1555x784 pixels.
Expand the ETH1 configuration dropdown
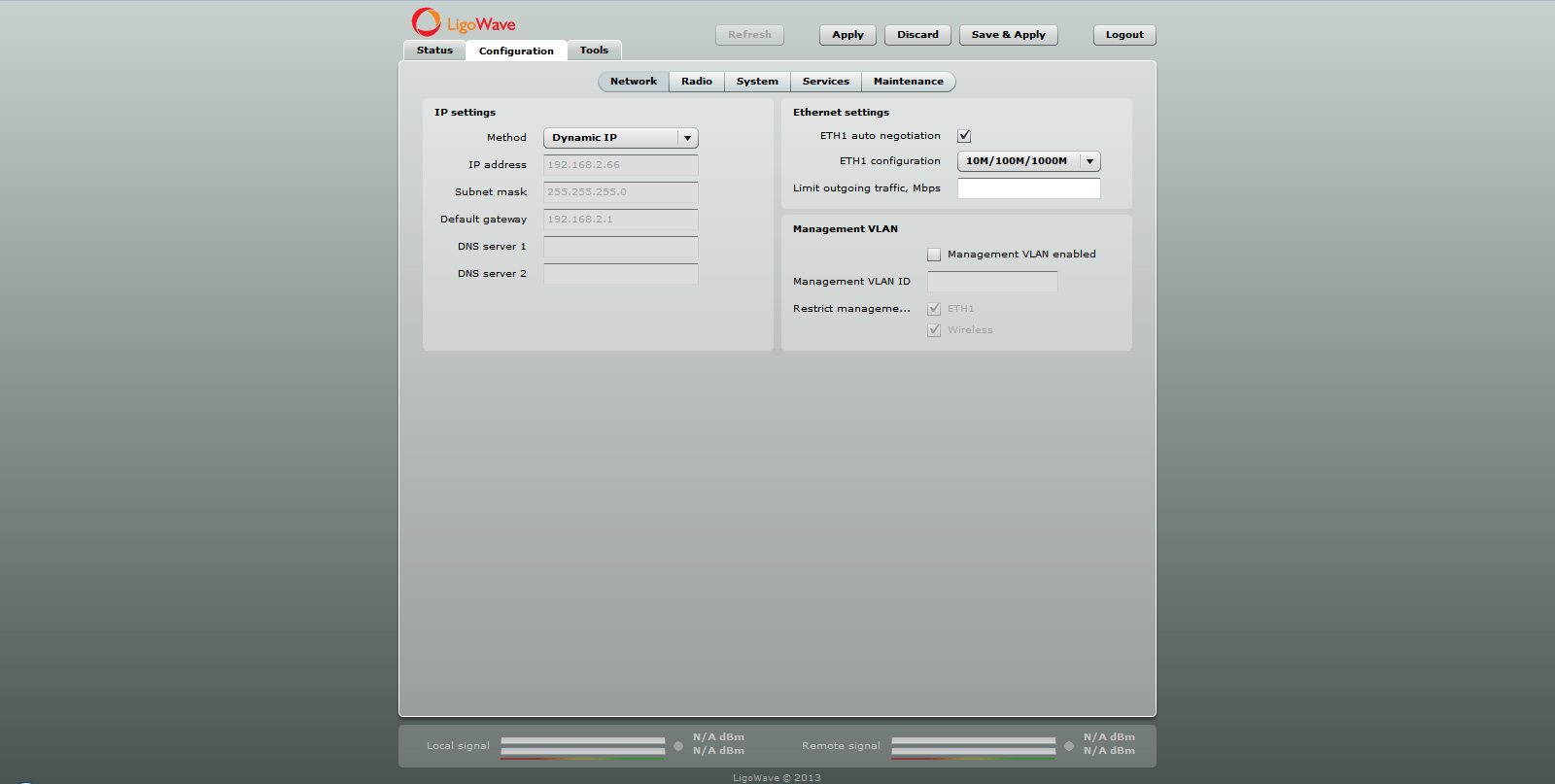(1028, 161)
